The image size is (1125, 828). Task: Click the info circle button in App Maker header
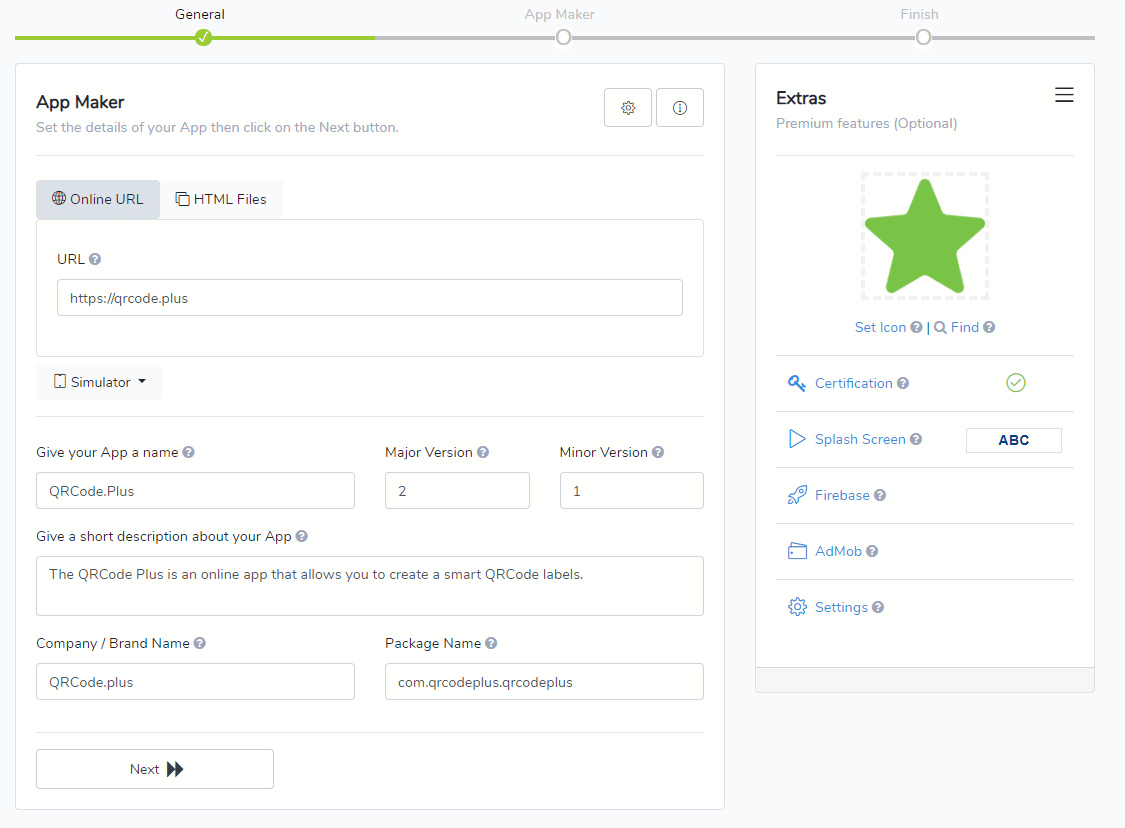point(679,108)
